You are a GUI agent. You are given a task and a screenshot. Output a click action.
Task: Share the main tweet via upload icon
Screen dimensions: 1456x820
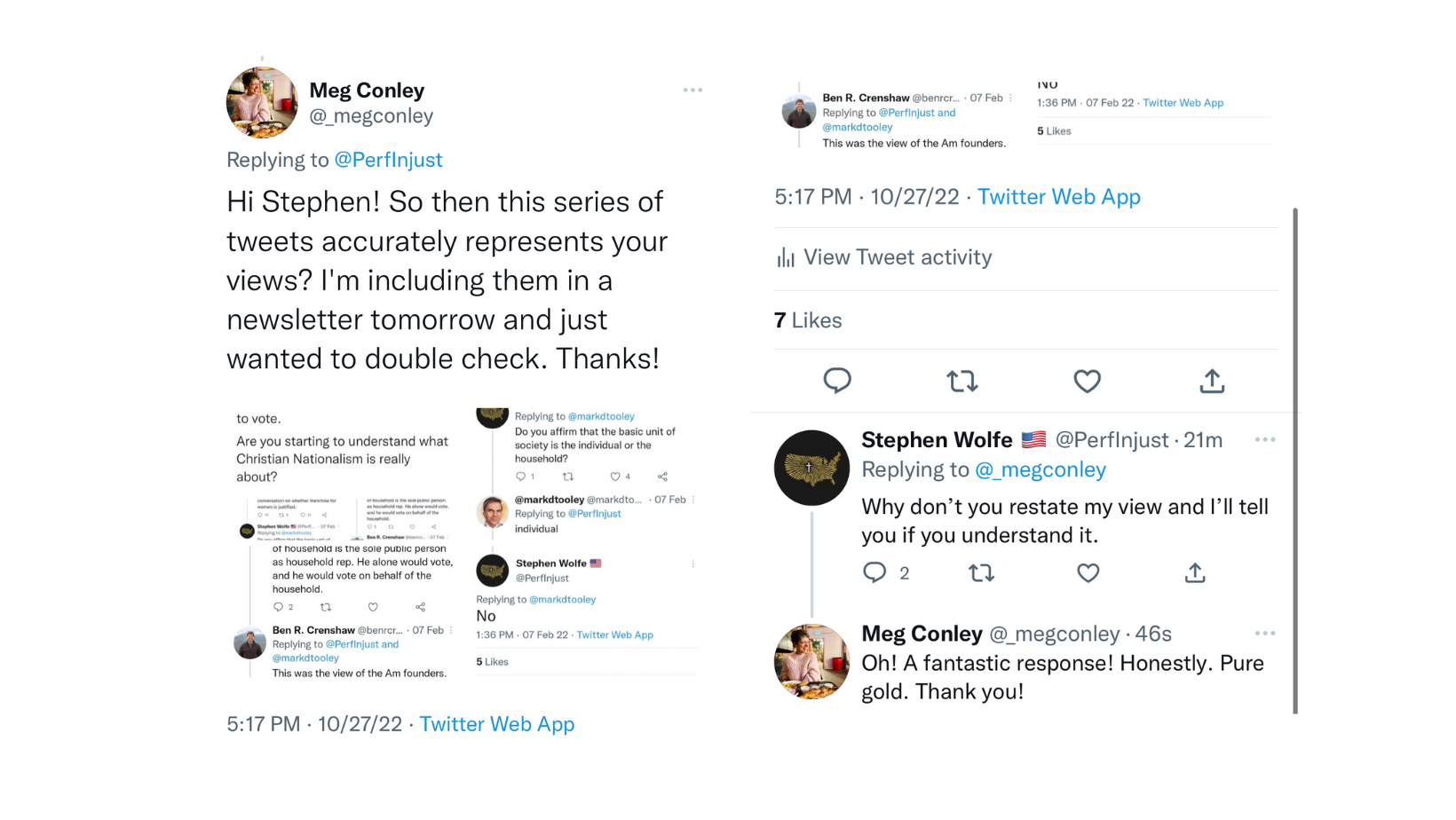point(1212,381)
